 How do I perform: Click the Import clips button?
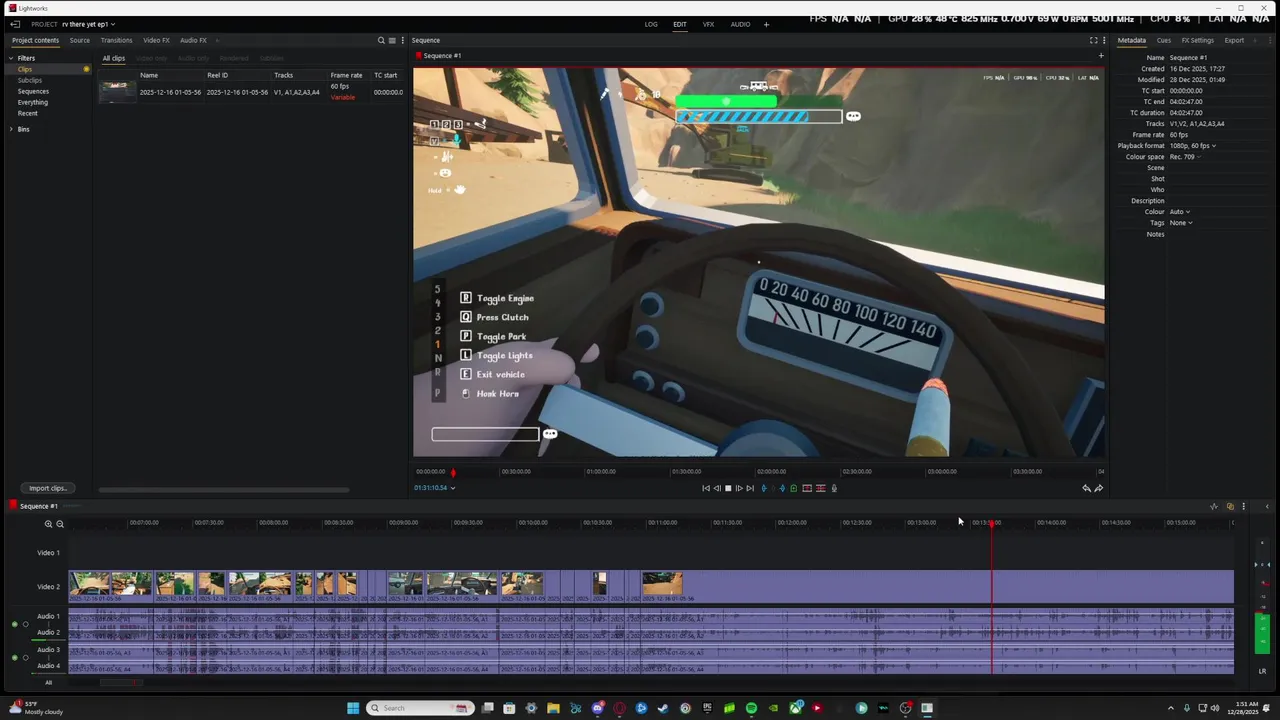[x=47, y=488]
